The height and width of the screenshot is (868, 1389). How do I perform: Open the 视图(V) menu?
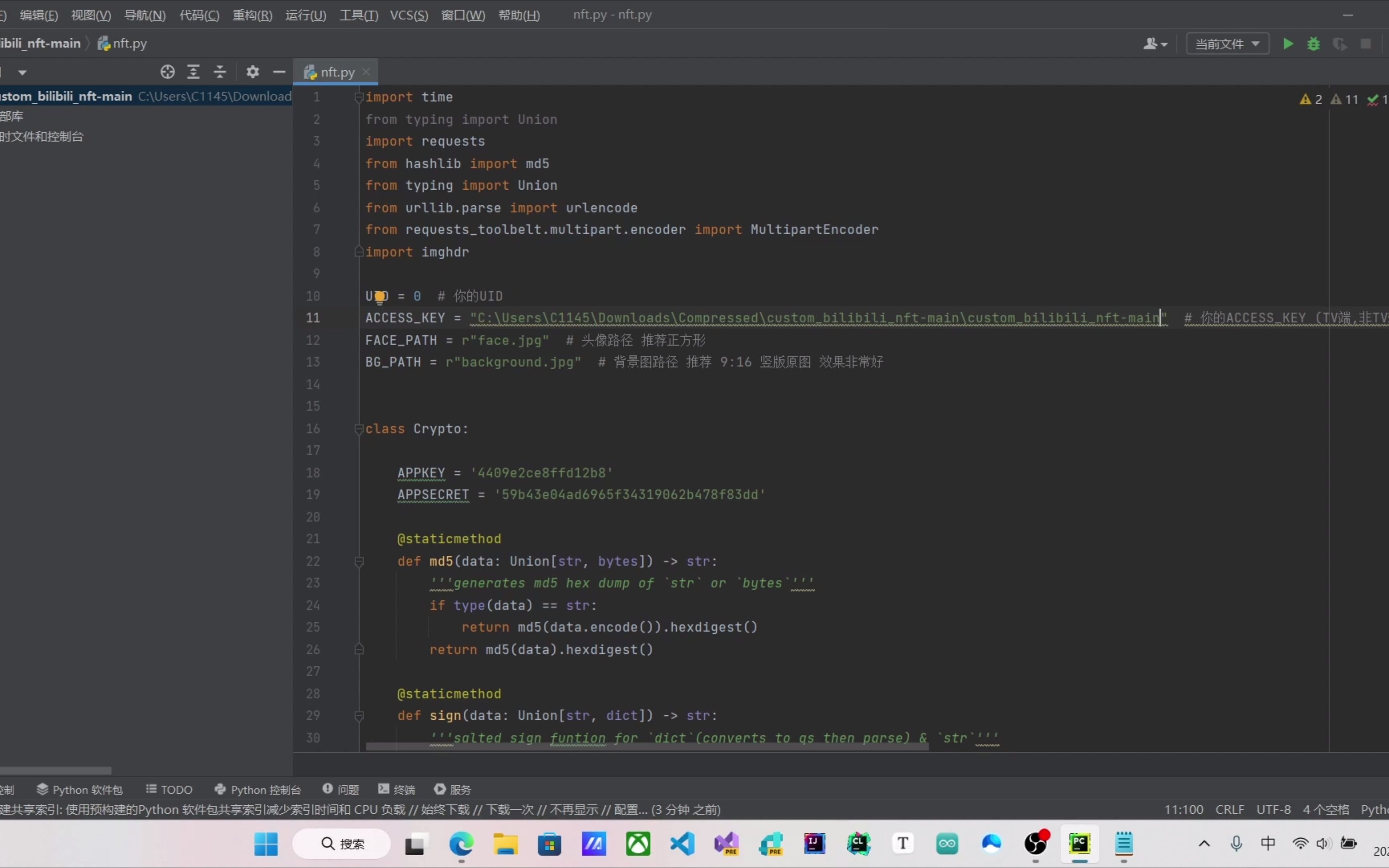tap(91, 15)
